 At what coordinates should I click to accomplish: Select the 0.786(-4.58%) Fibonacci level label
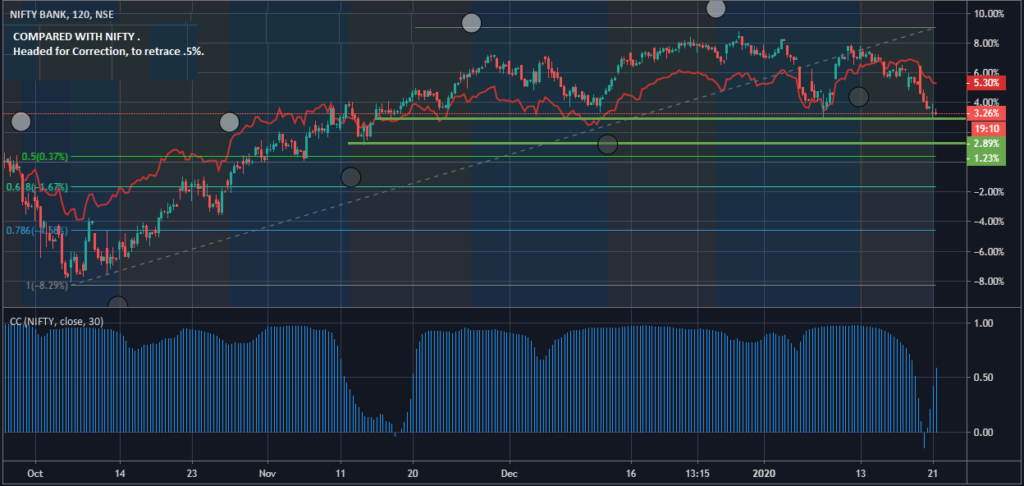pos(37,231)
